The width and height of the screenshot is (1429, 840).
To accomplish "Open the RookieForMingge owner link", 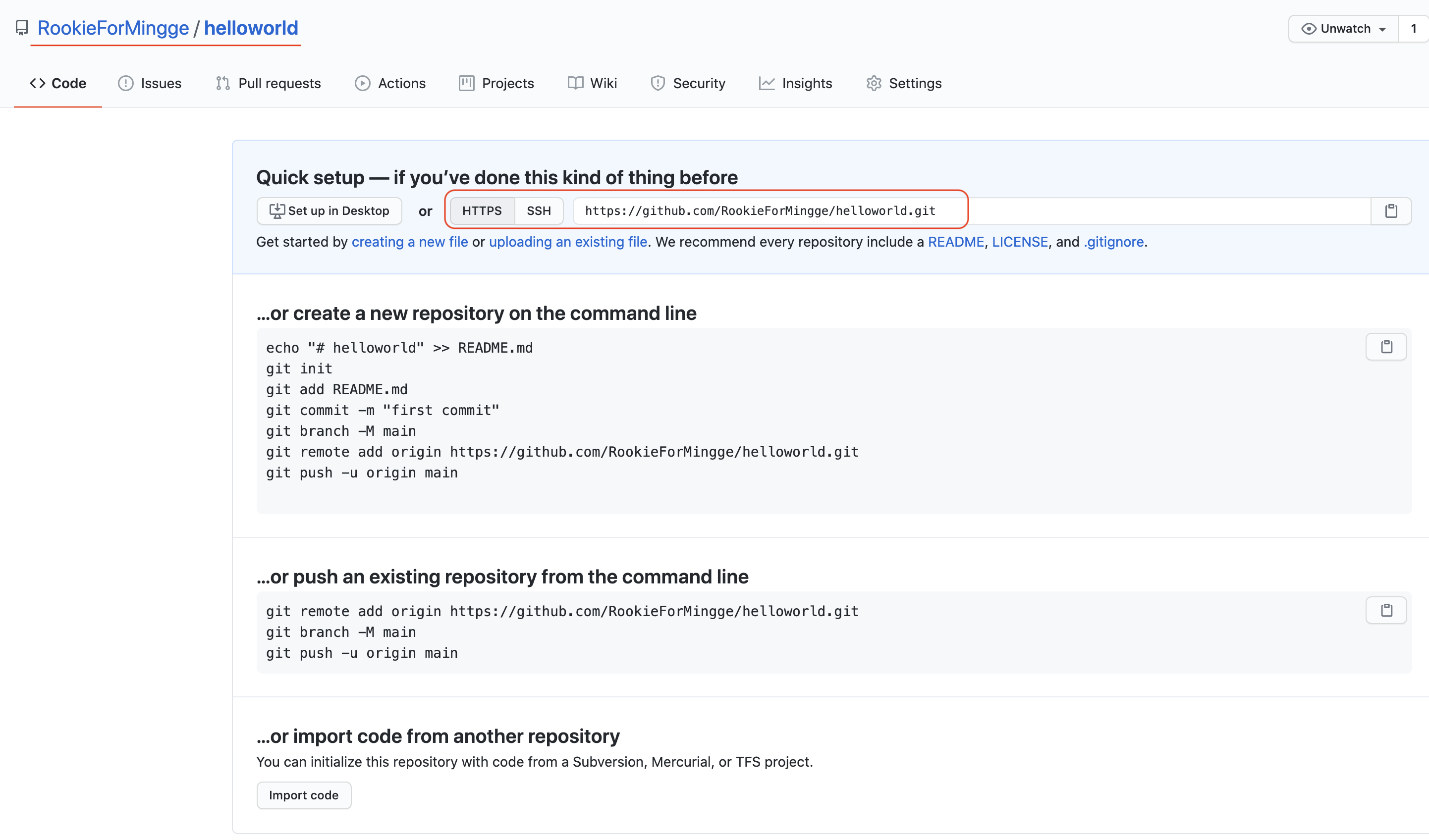I will pyautogui.click(x=113, y=28).
